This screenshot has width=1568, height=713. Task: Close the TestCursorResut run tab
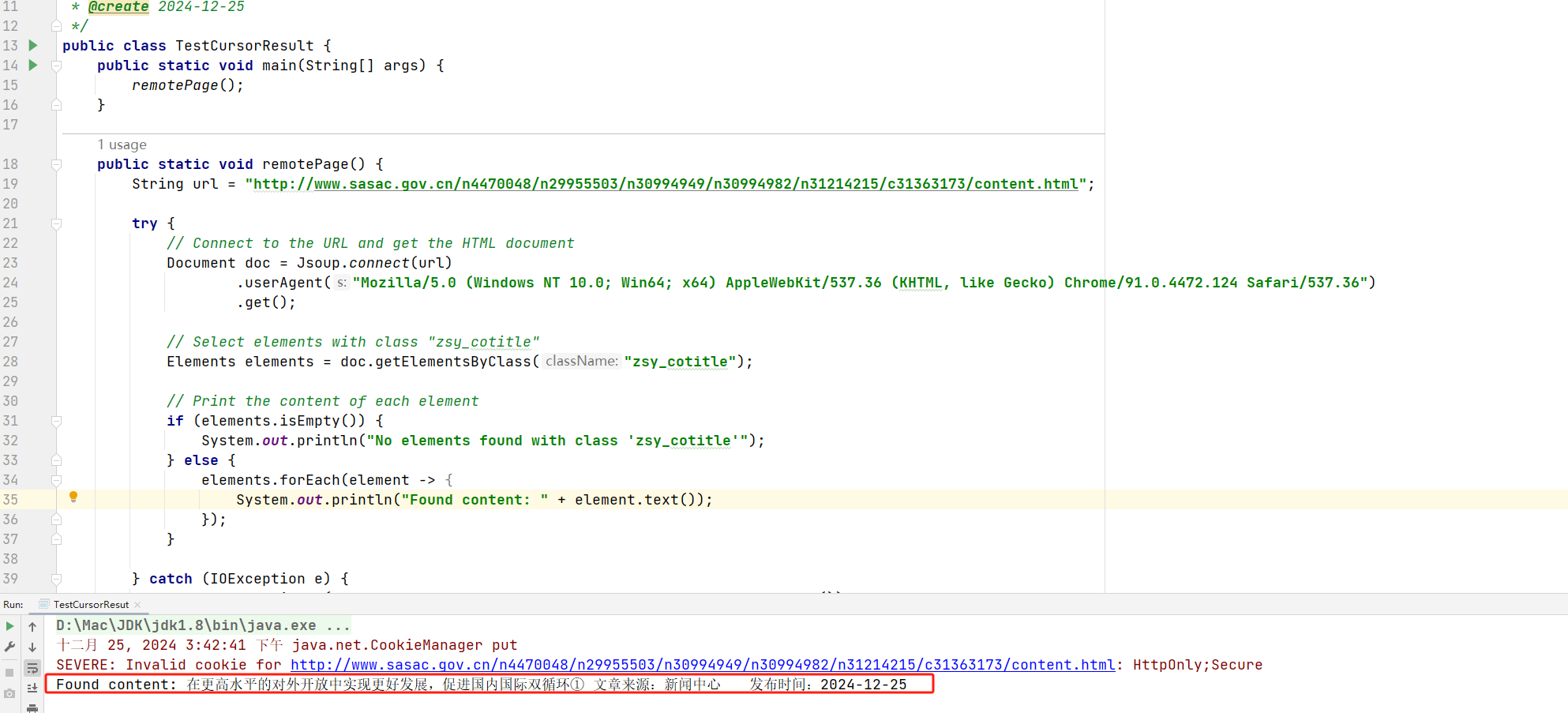click(137, 605)
